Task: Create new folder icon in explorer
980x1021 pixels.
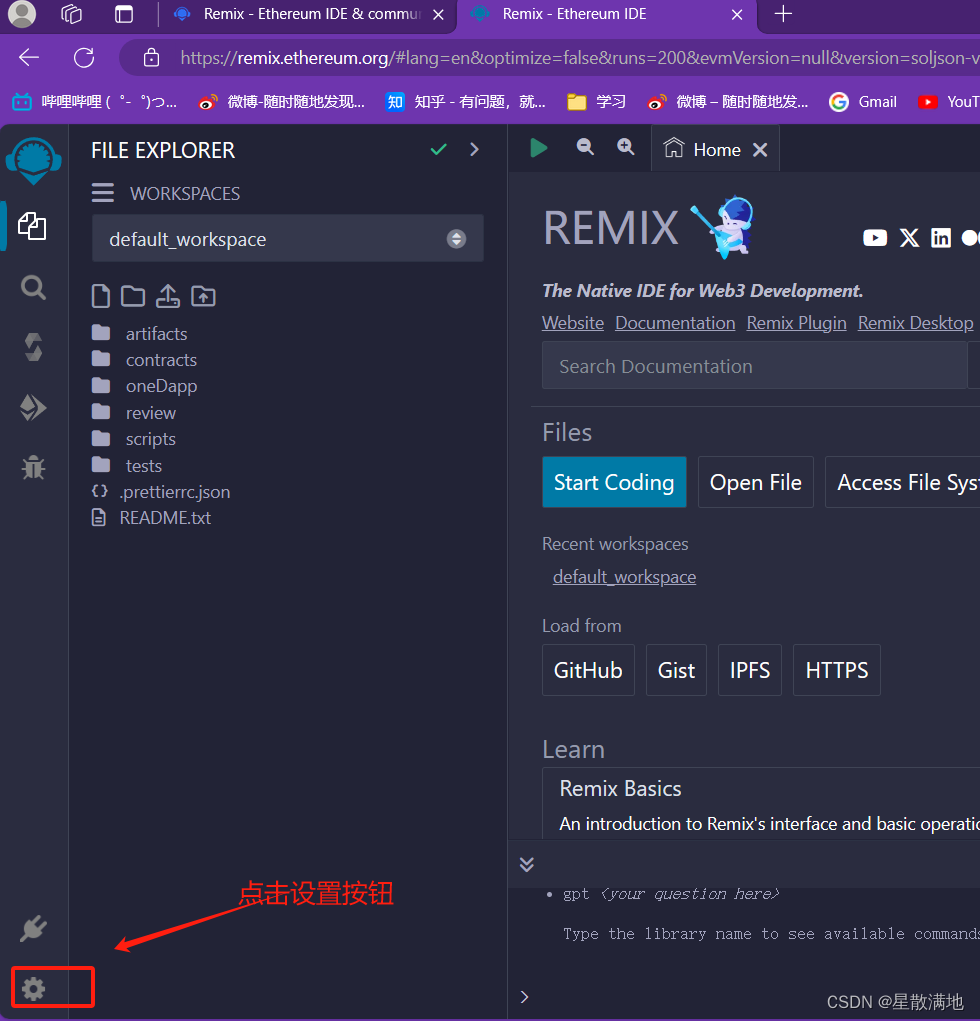Action: tap(133, 296)
